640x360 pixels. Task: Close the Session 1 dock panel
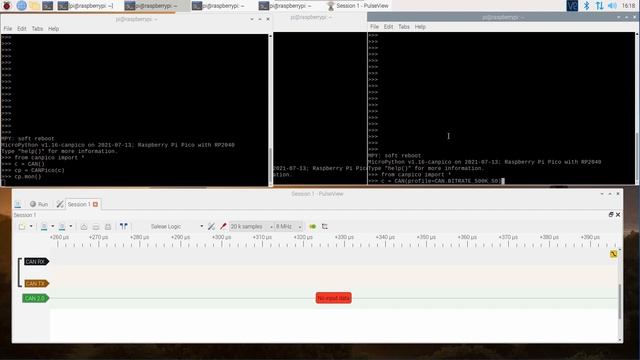click(x=618, y=215)
